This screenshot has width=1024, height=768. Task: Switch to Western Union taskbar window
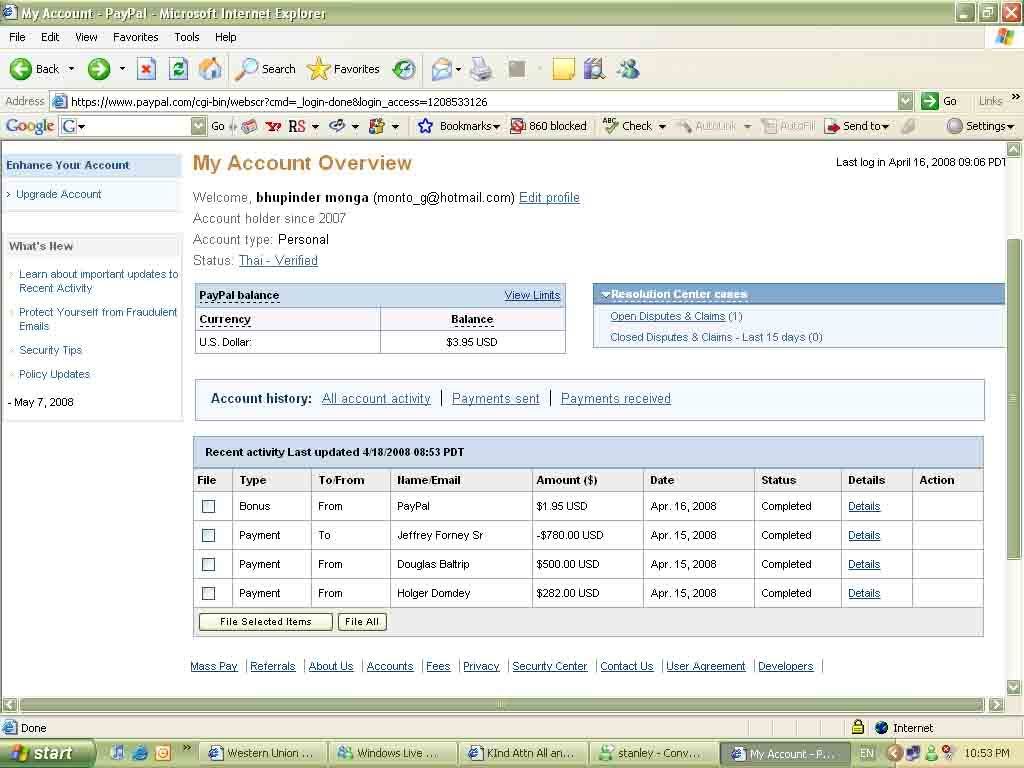[261, 753]
